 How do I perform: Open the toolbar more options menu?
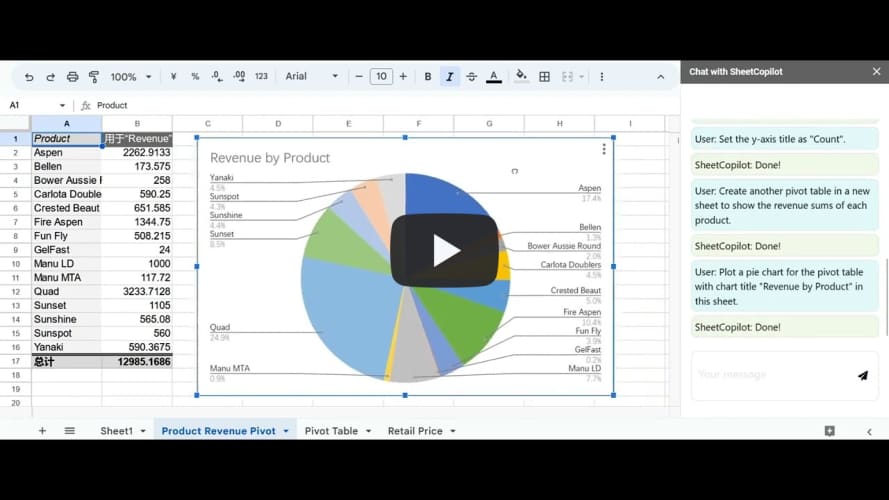pos(602,77)
